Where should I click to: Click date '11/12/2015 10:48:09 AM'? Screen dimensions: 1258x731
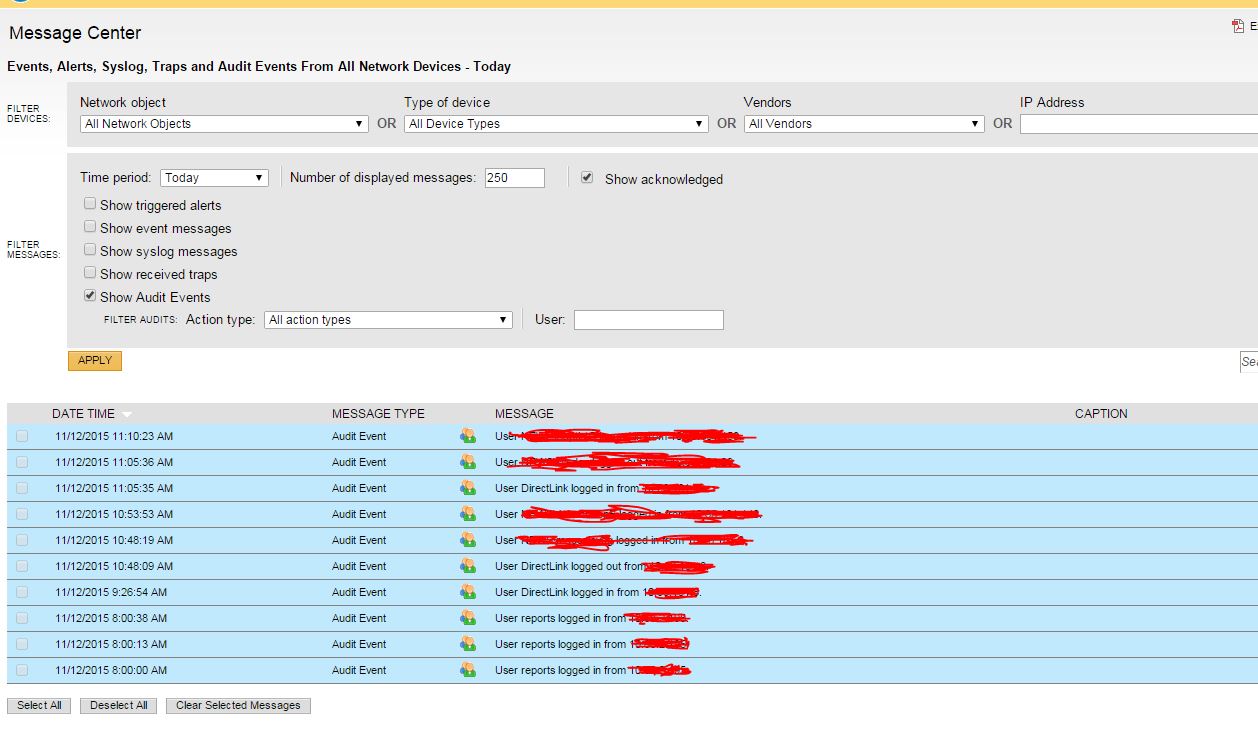[x=114, y=567]
